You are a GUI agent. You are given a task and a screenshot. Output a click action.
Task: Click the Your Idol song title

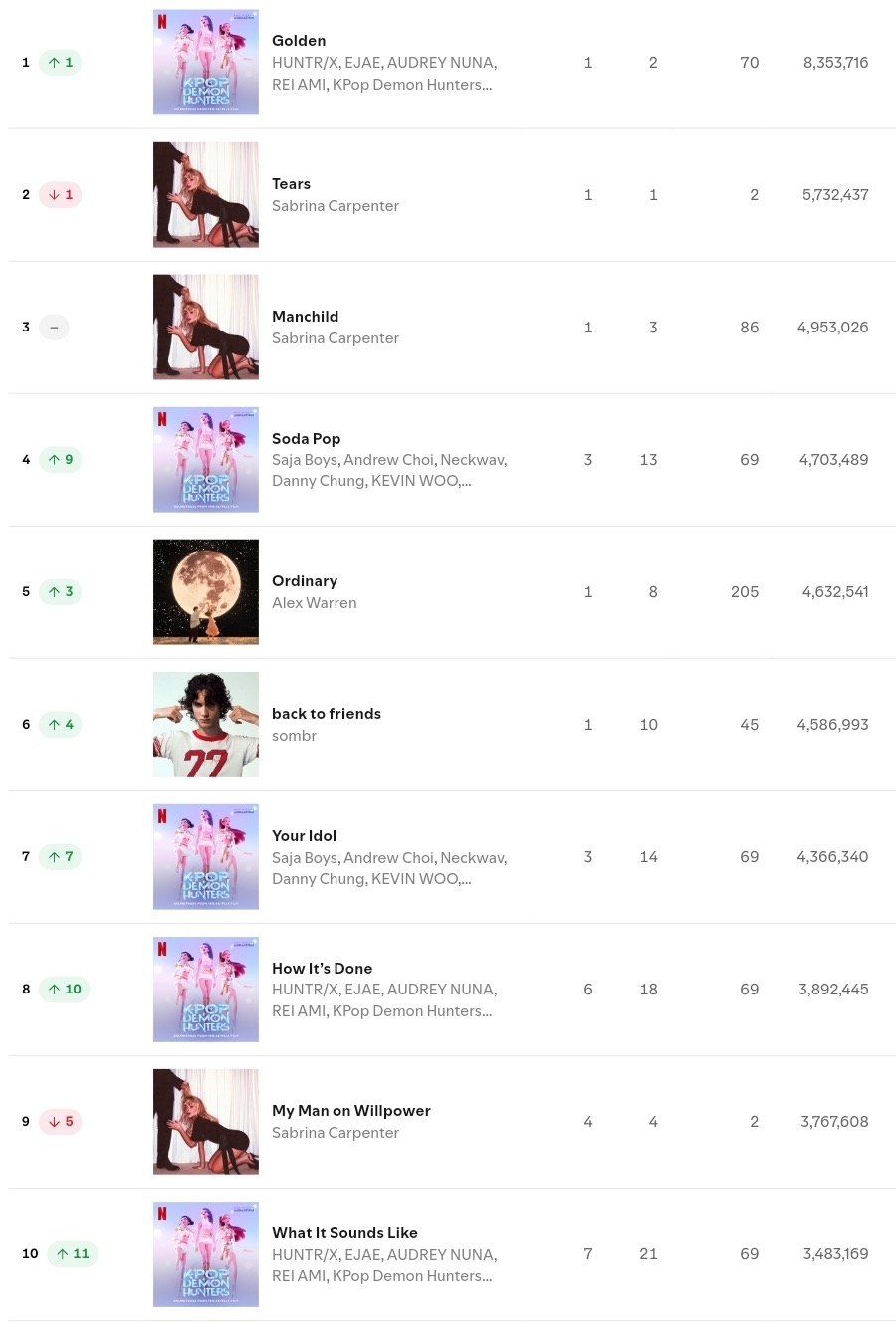click(304, 836)
